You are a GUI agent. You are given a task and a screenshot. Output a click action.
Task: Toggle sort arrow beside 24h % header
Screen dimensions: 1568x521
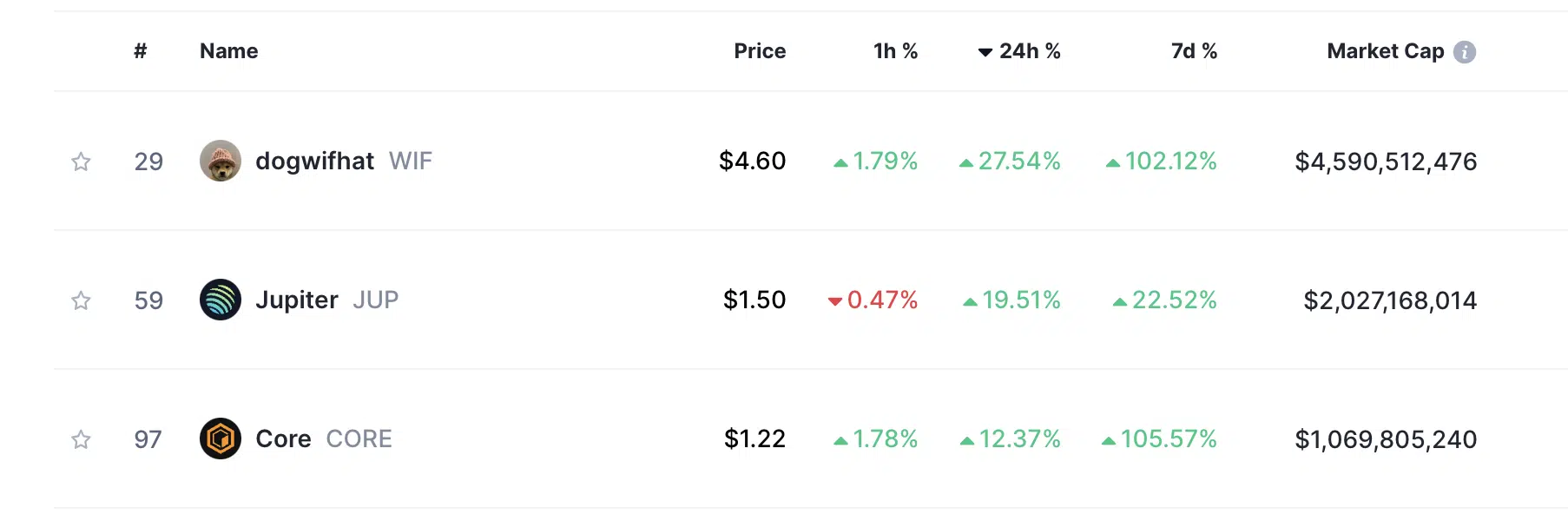point(985,52)
